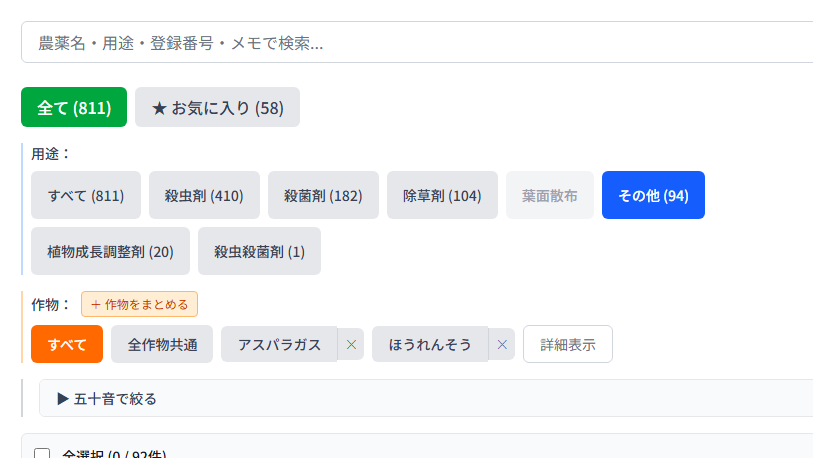Filter by 植物成長調整剤 (20)

pos(110,251)
